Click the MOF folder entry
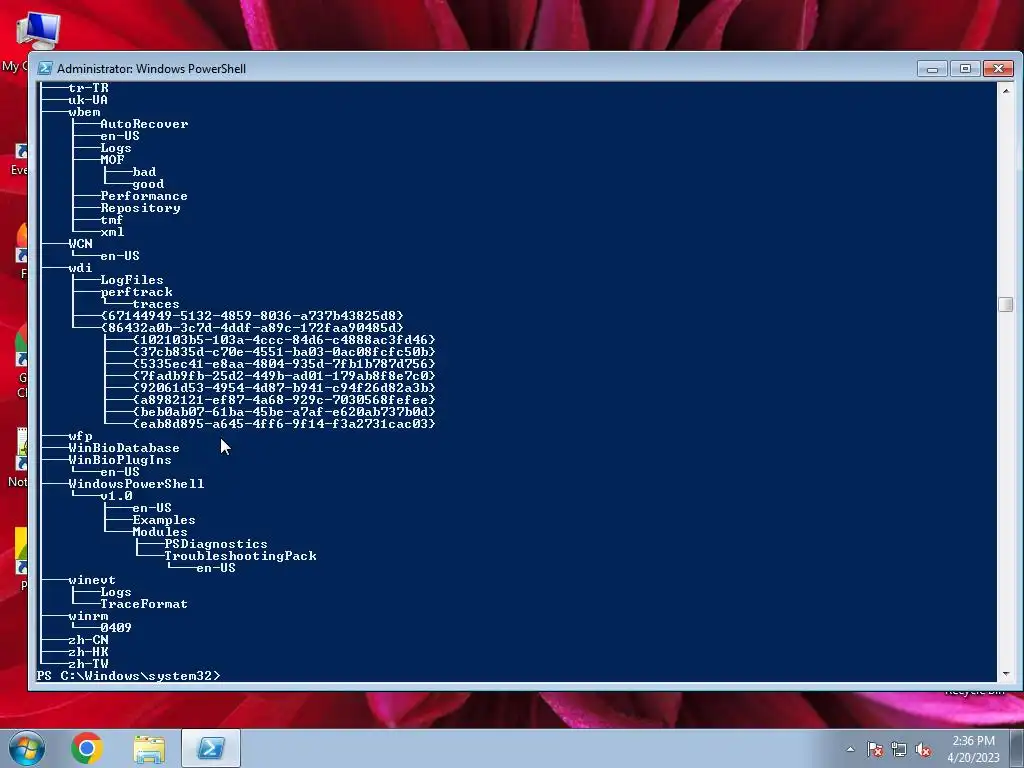The height and width of the screenshot is (768, 1024). (x=112, y=159)
